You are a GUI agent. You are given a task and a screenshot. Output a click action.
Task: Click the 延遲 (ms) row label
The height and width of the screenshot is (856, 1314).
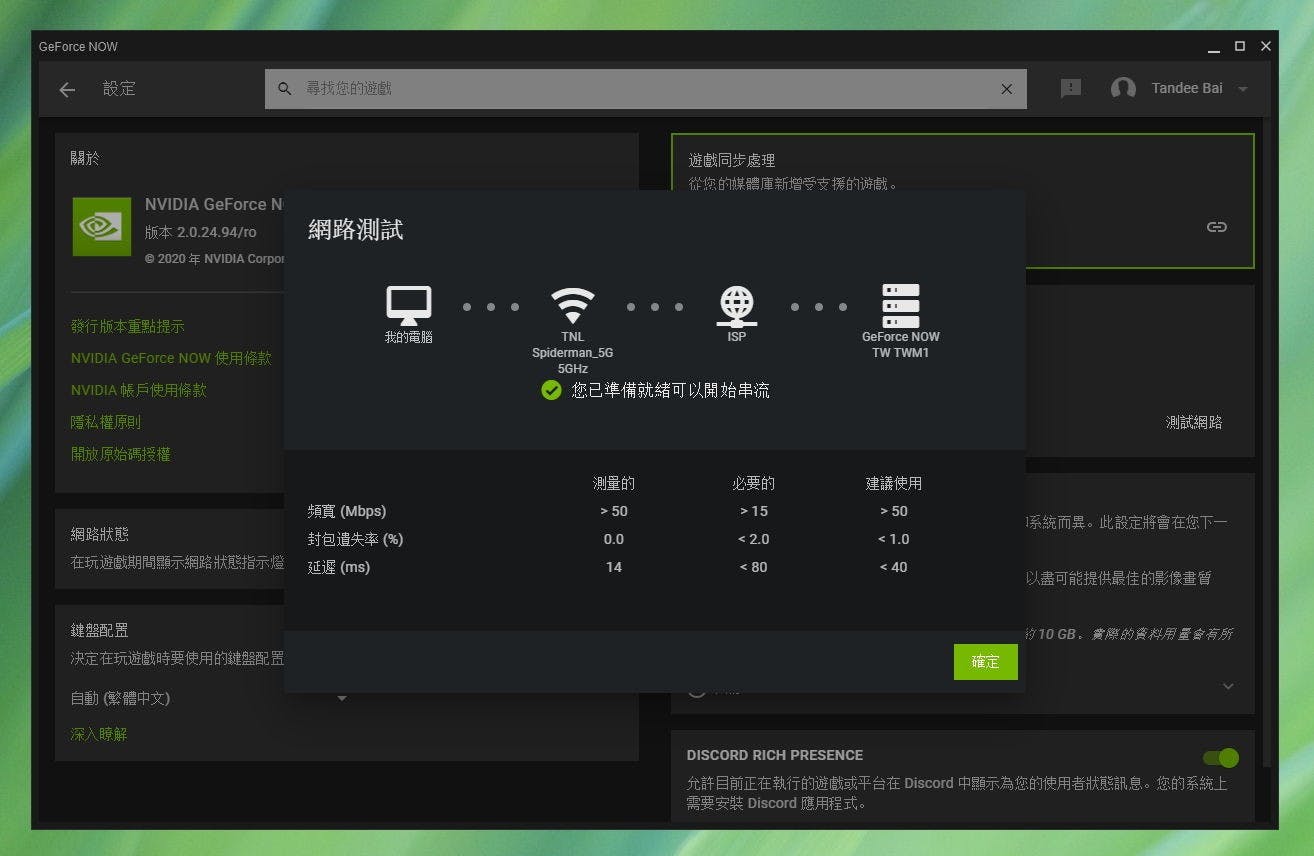[339, 567]
